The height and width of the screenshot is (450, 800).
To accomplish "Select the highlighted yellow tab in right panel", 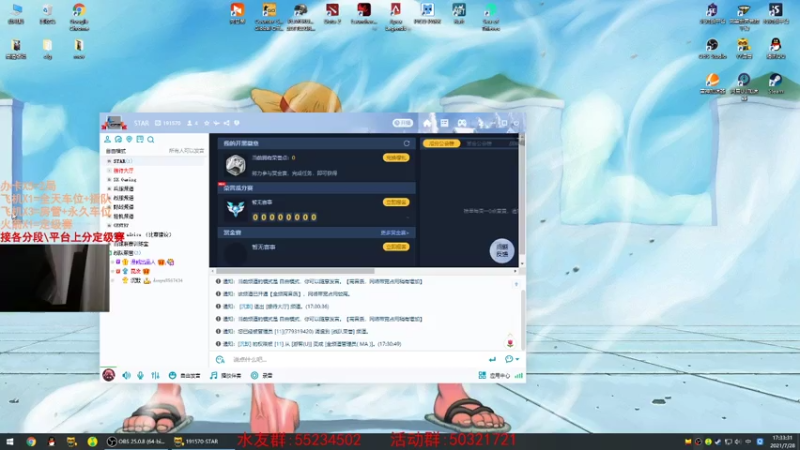I will [x=441, y=143].
